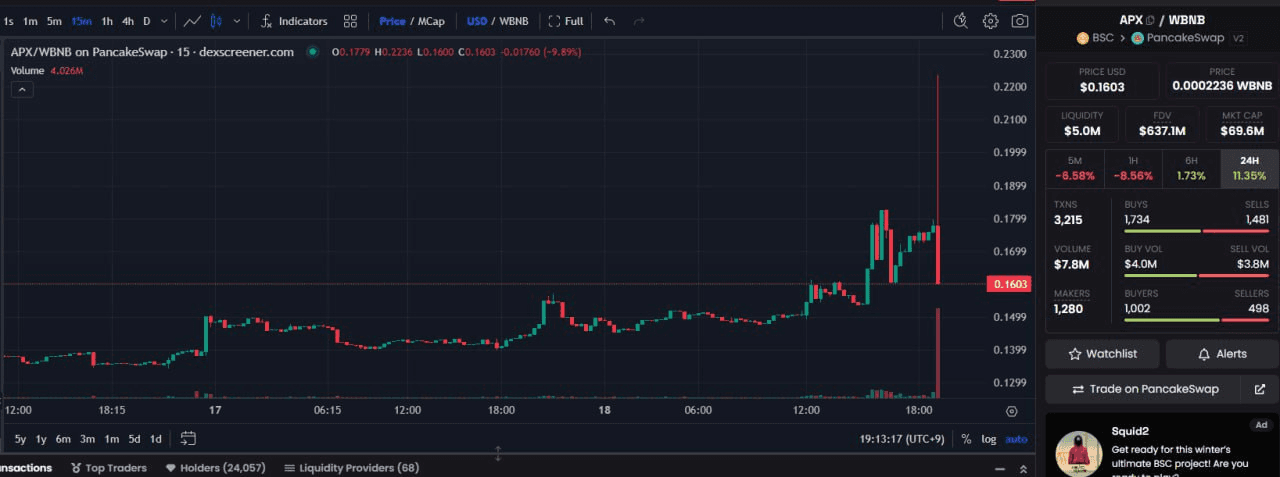Open timezone selector showing UTC+9

901,439
